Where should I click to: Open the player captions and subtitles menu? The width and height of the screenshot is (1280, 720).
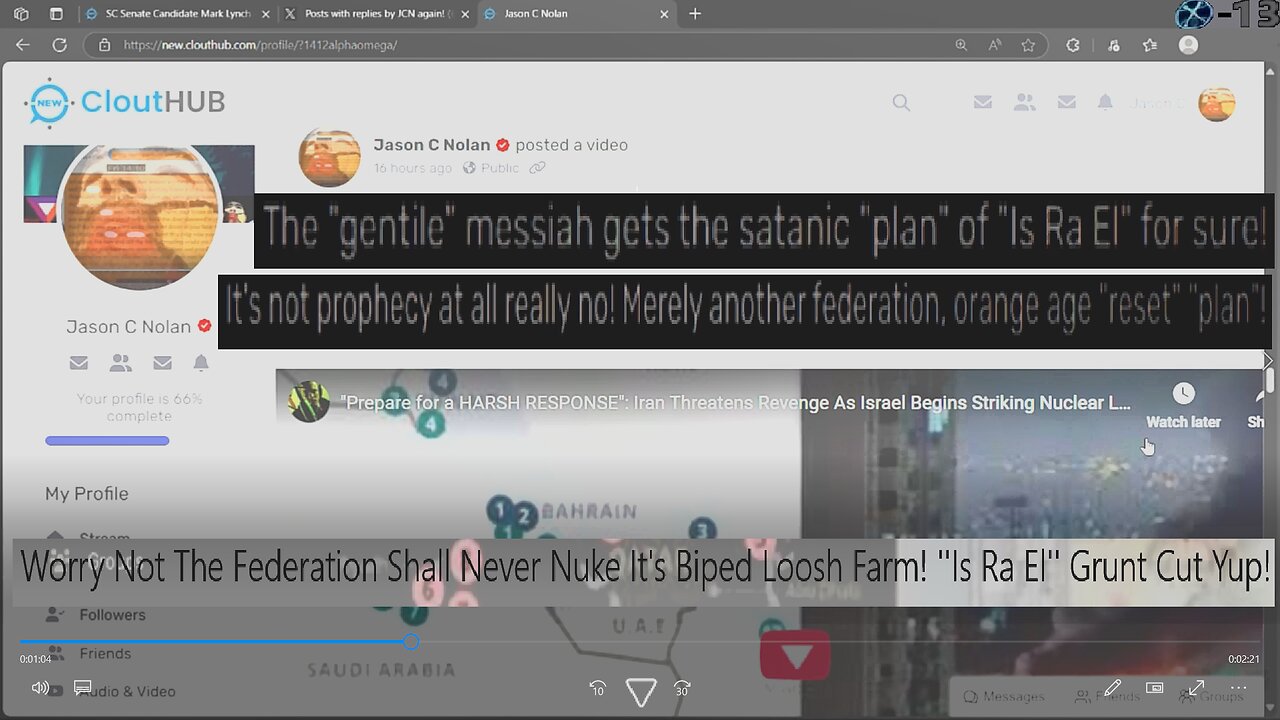[x=83, y=688]
